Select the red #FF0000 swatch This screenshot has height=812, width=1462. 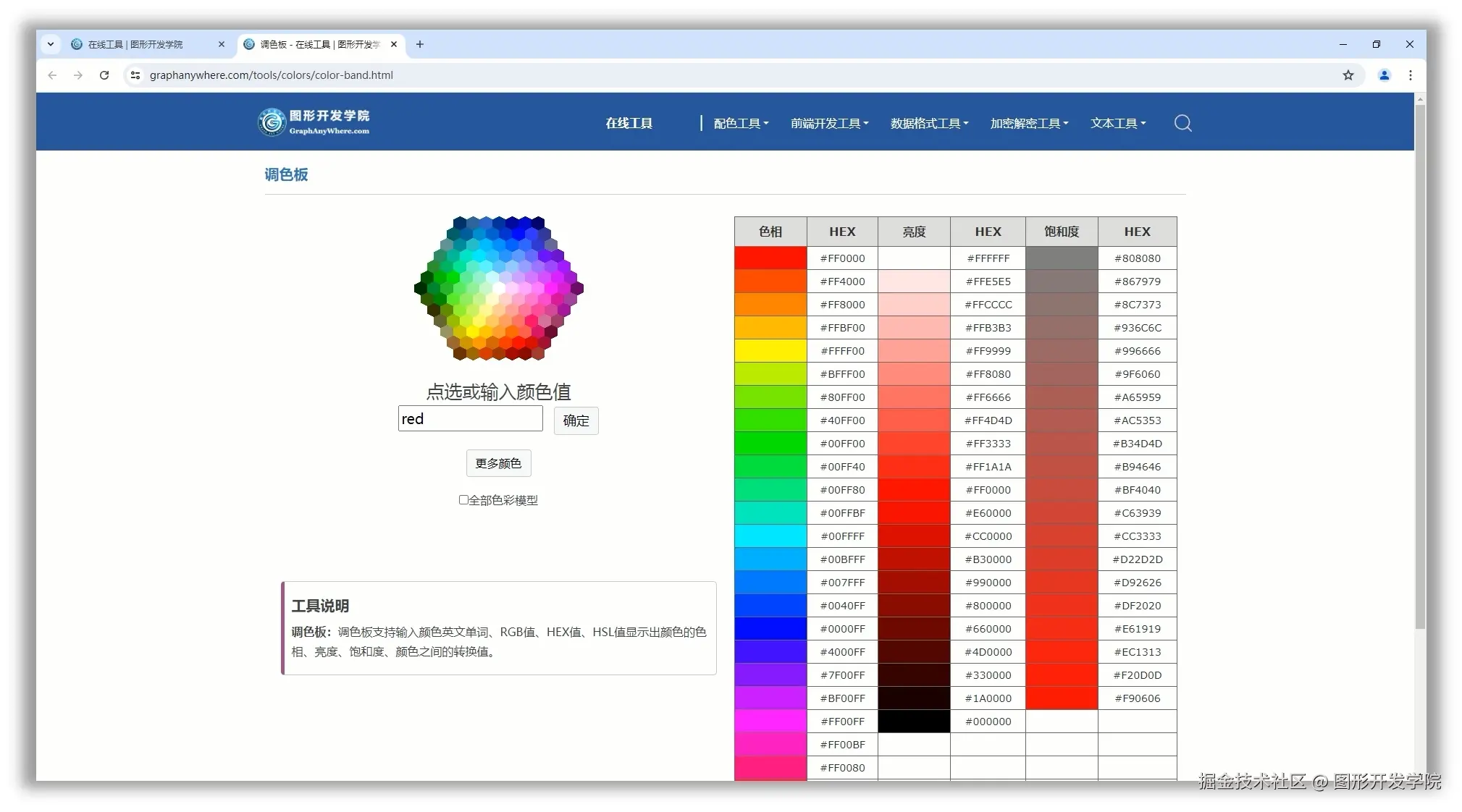point(769,258)
